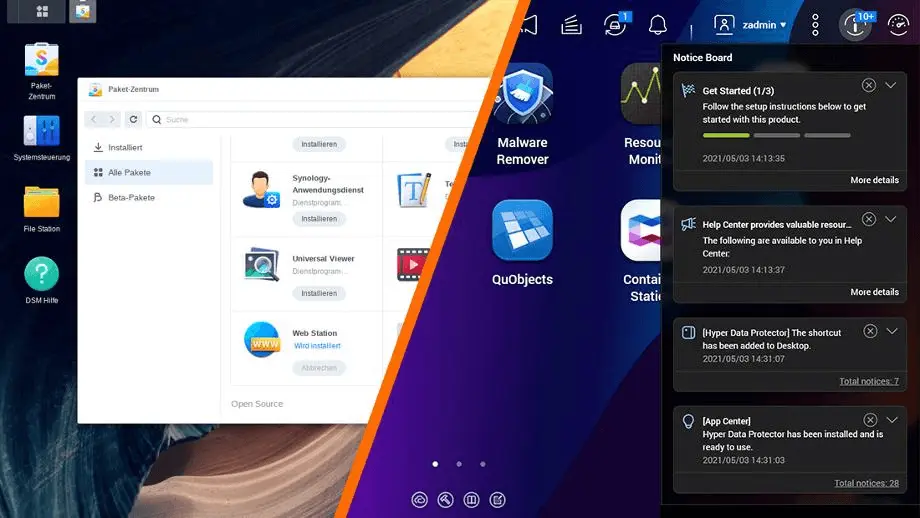Select the Installiert sidebar tab
This screenshot has height=518, width=920.
(125, 147)
